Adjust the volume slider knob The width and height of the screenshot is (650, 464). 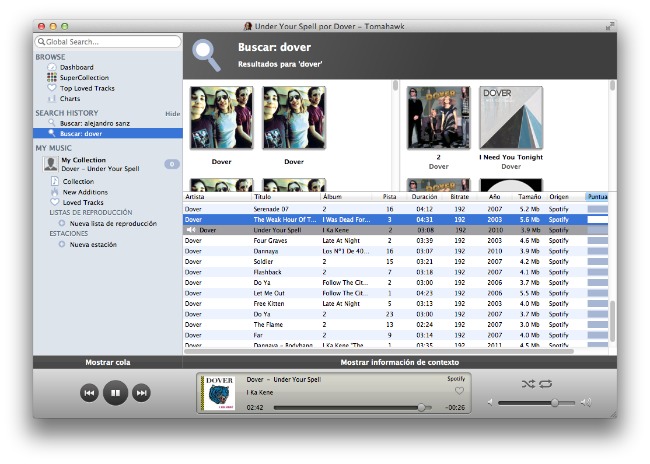[555, 402]
